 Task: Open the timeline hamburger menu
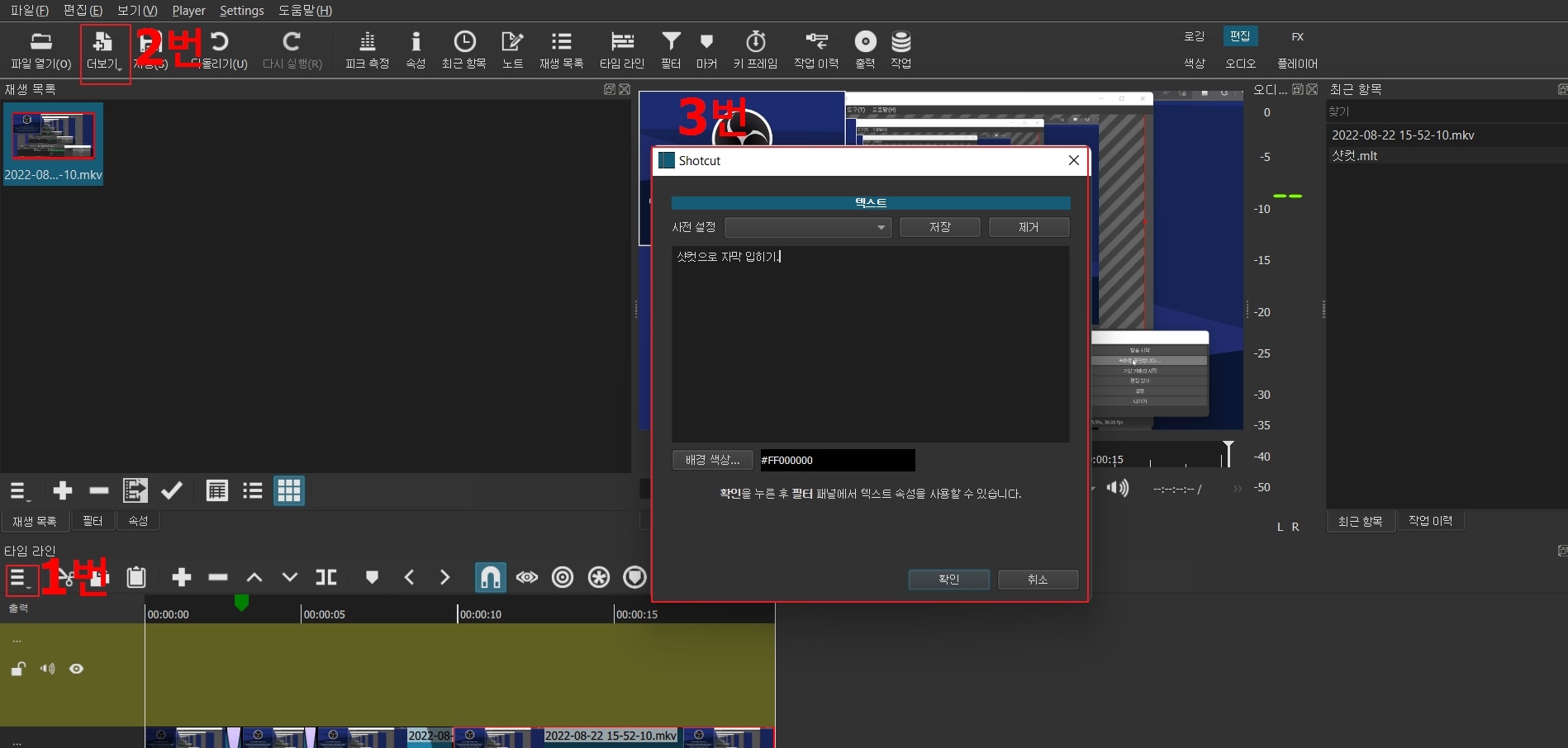click(21, 580)
